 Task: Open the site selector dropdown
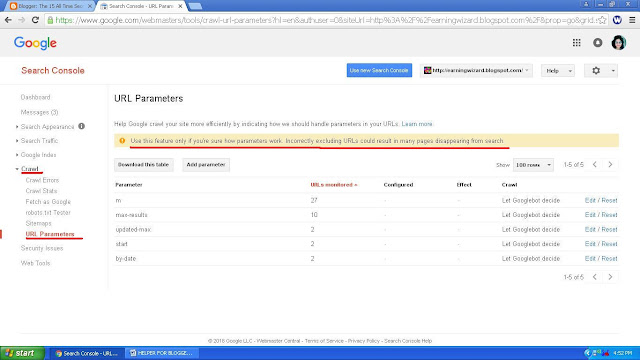coord(476,71)
